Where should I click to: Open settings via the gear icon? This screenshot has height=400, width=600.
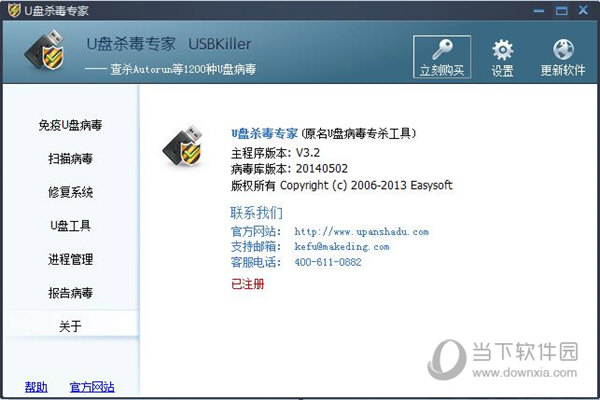tap(502, 50)
